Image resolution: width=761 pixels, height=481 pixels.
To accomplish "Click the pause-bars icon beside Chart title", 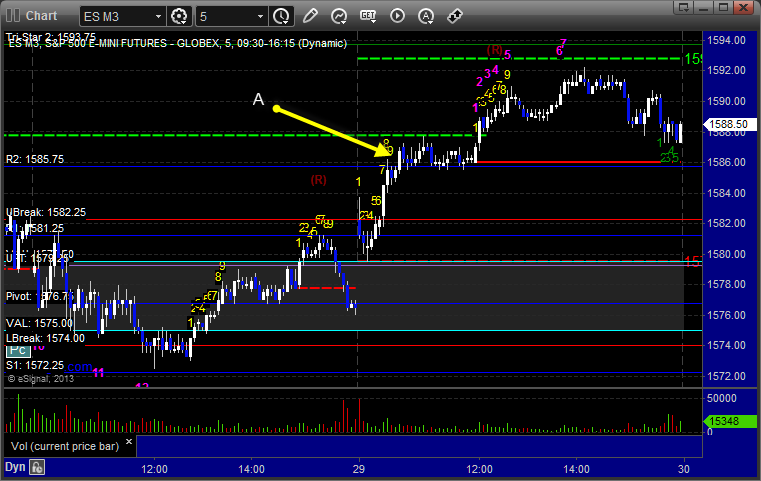I will [13, 16].
